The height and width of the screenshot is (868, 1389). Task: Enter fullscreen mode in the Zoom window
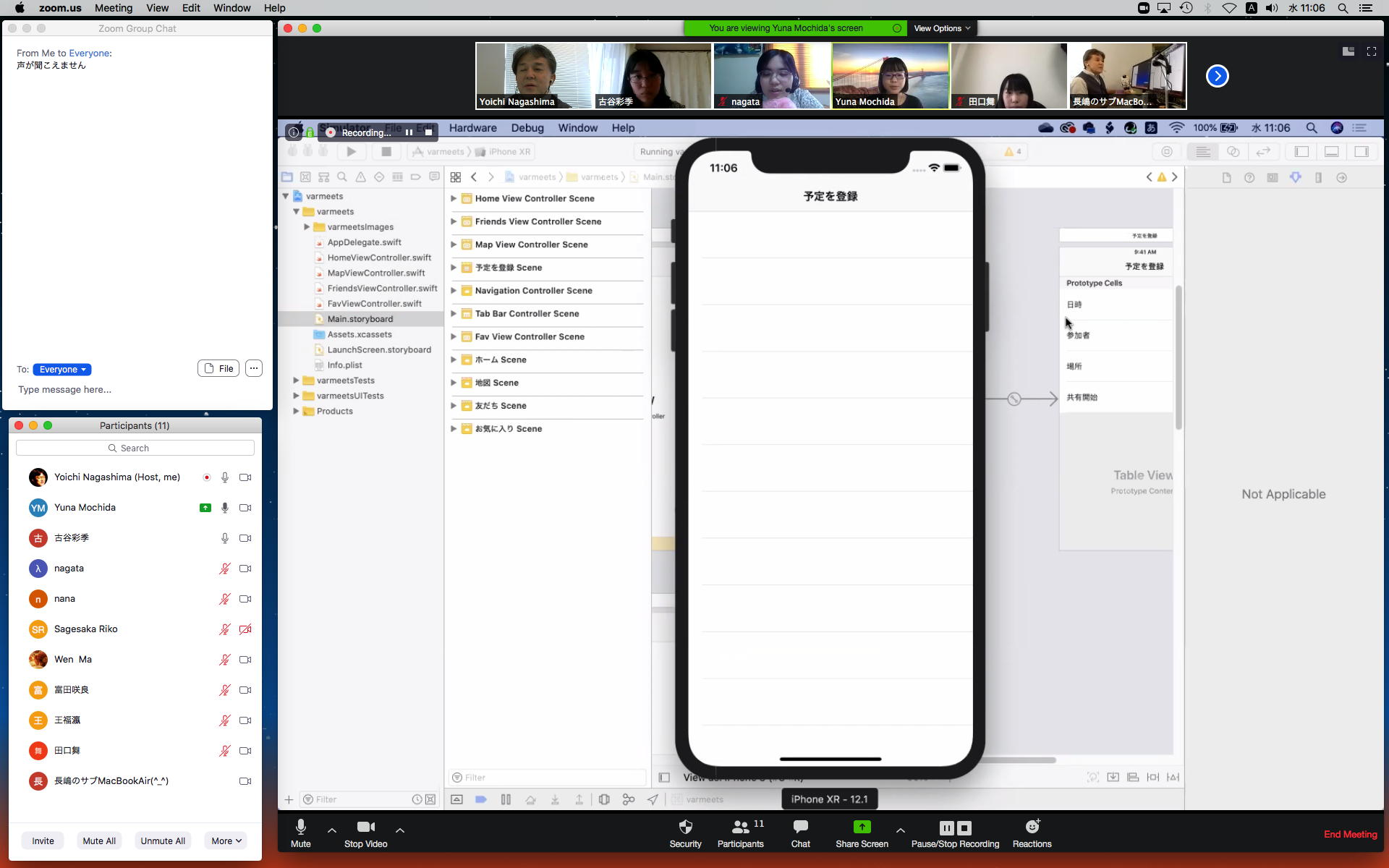tap(1371, 51)
